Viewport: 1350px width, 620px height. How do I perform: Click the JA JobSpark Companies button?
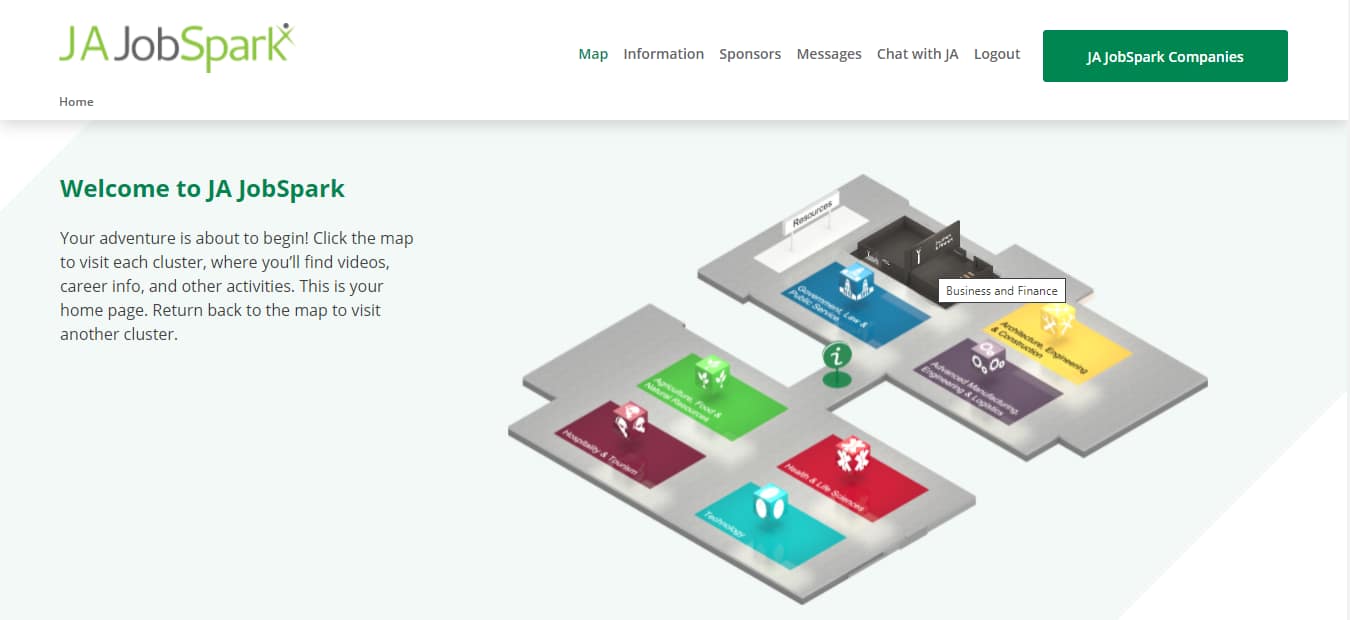pos(1165,56)
